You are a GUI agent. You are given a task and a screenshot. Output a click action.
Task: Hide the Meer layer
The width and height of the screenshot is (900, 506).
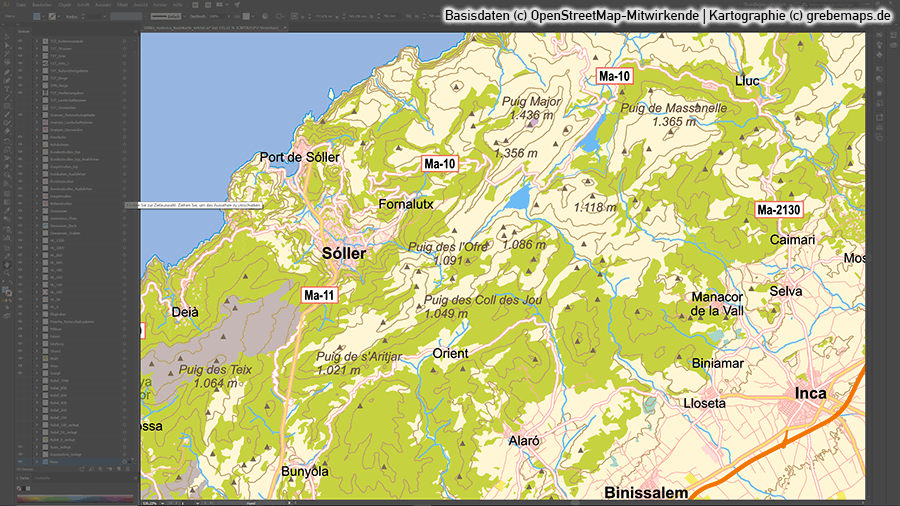point(20,462)
